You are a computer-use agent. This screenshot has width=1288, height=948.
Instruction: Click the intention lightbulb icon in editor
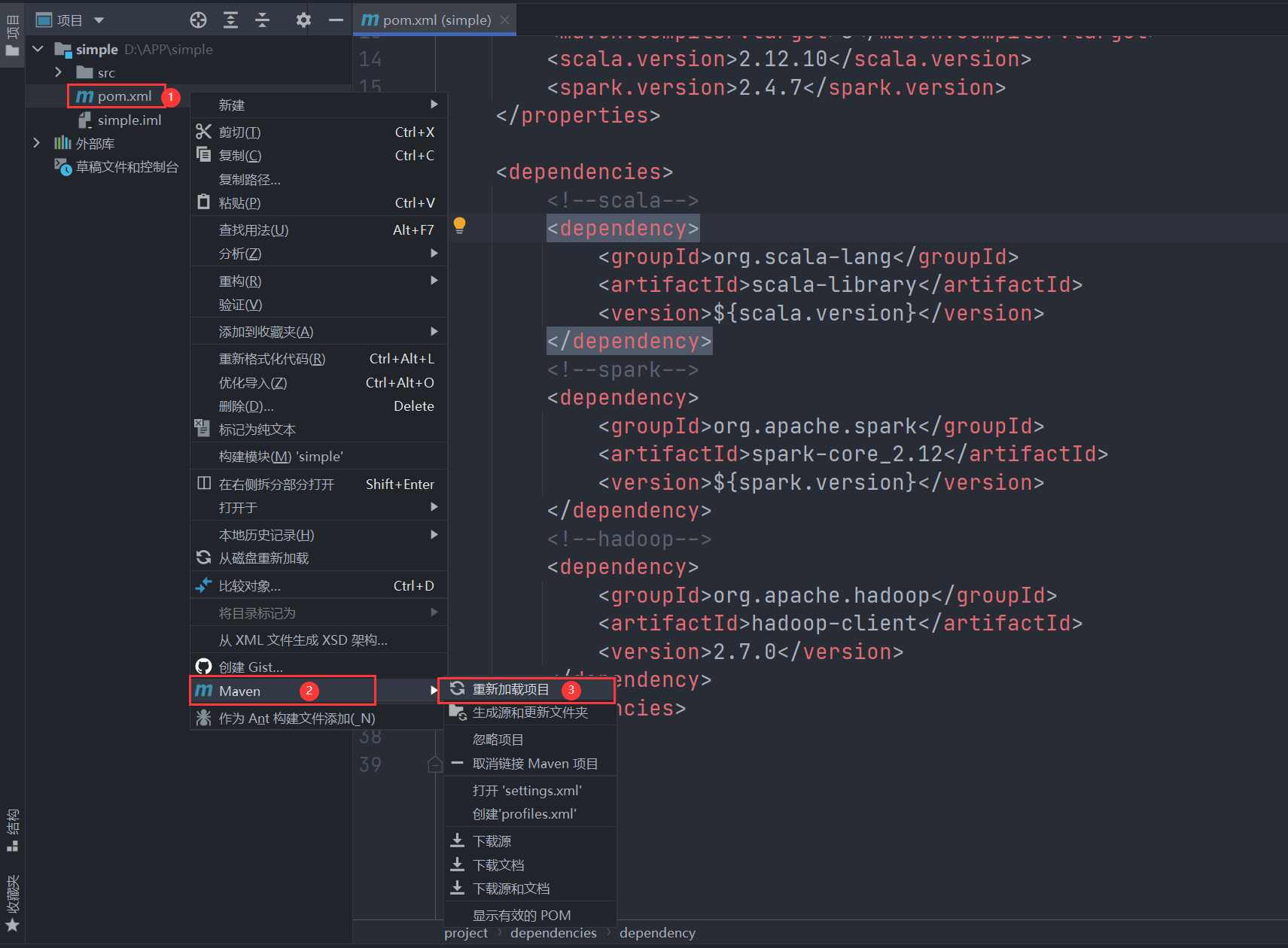point(459,225)
